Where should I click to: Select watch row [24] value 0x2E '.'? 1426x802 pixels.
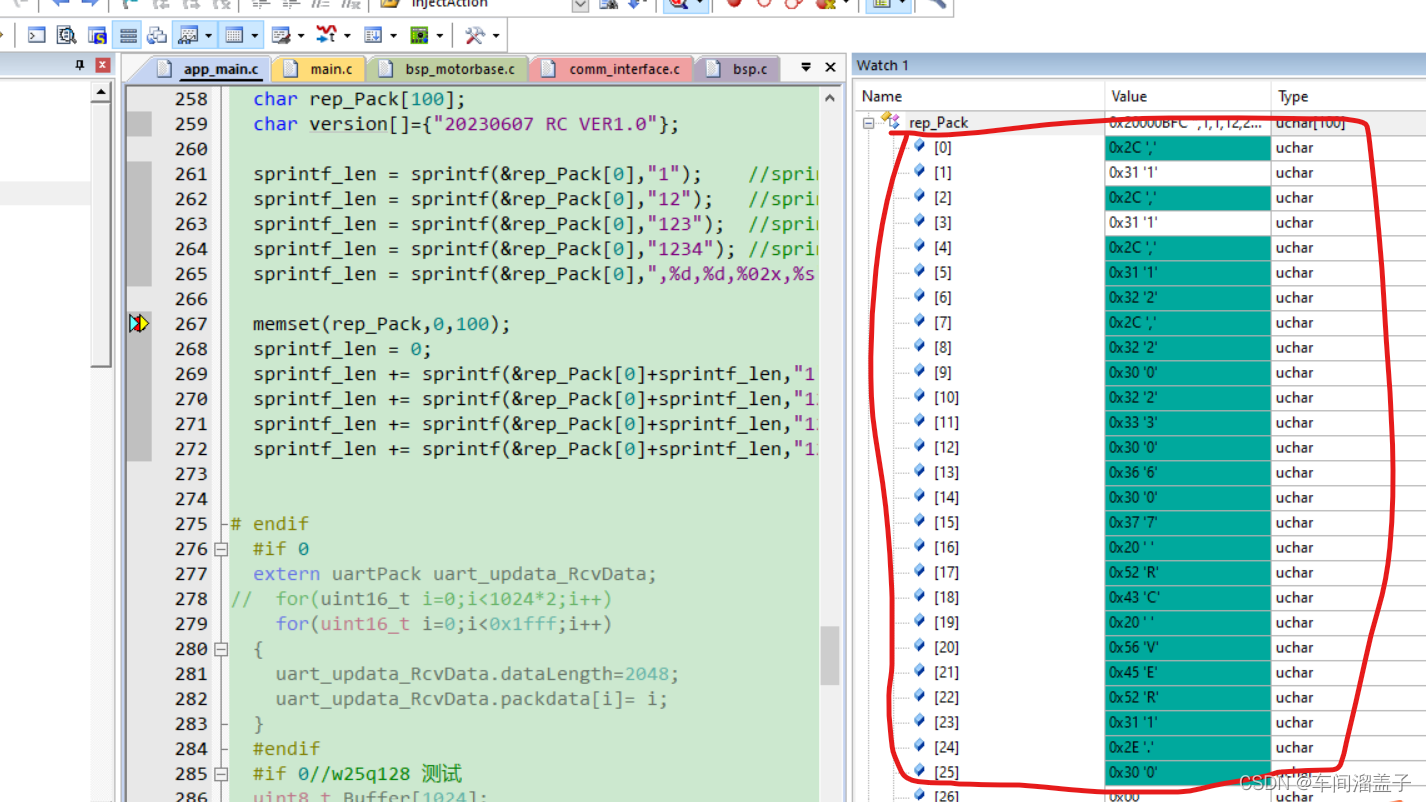pos(1188,748)
